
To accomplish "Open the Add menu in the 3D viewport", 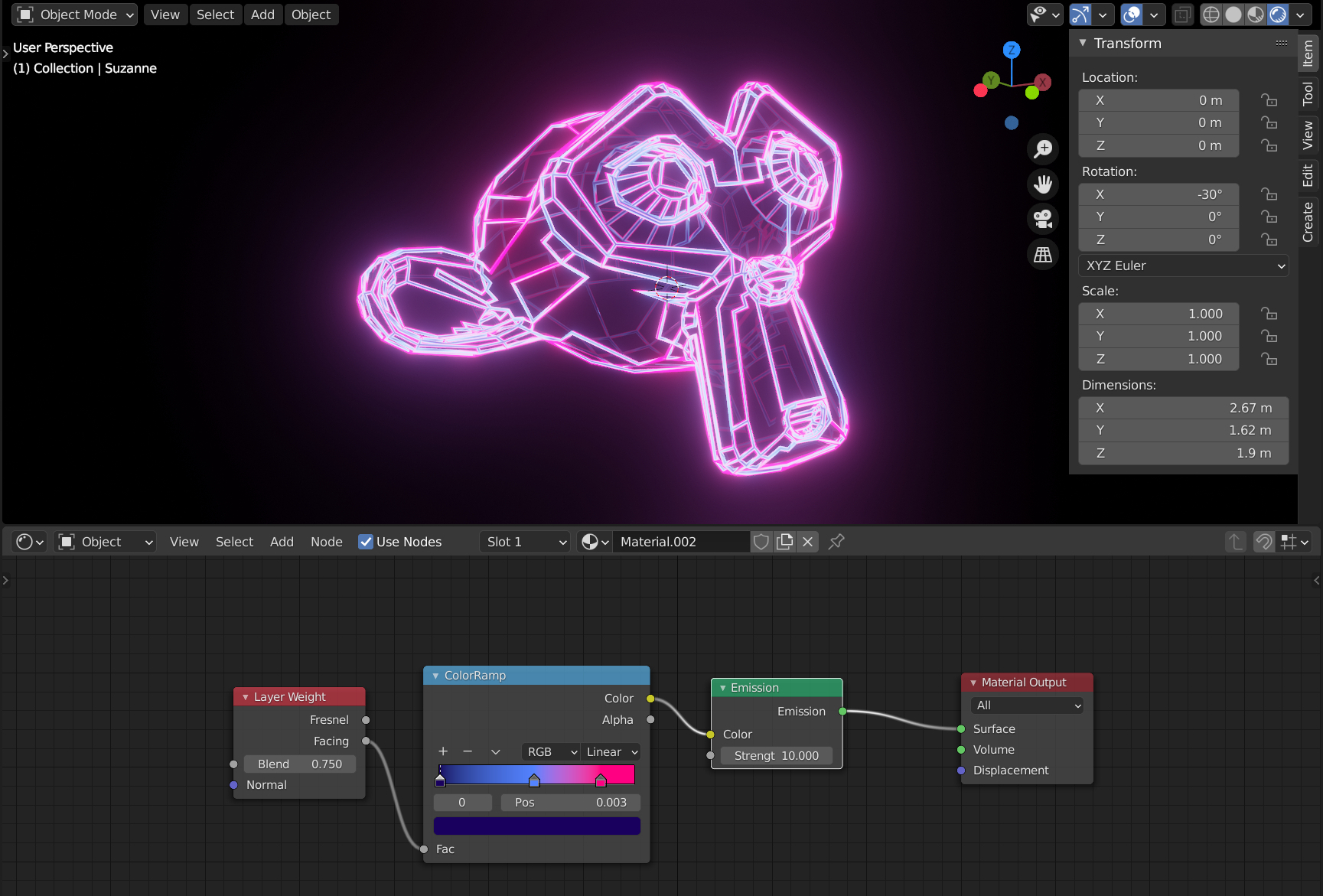I will (263, 15).
